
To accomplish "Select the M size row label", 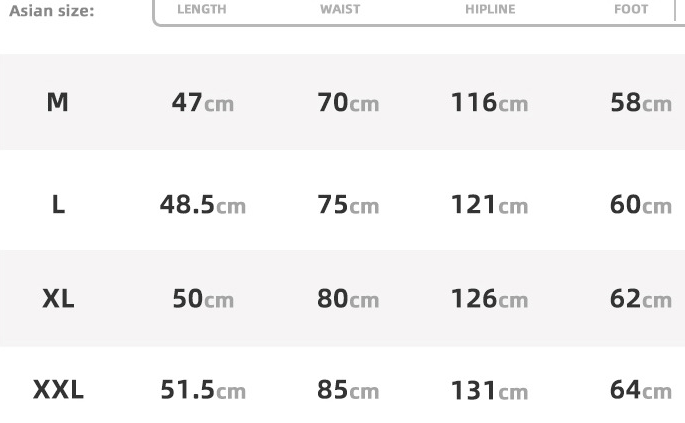I will [x=58, y=102].
